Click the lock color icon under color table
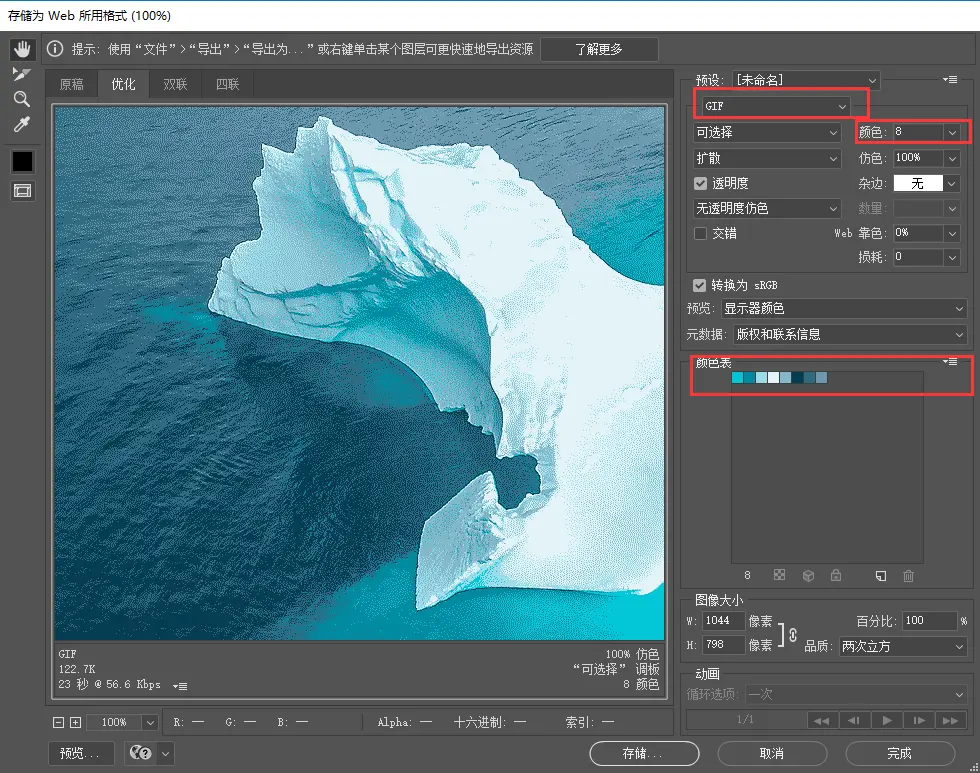Screen dimensions: 980x773 coord(836,576)
